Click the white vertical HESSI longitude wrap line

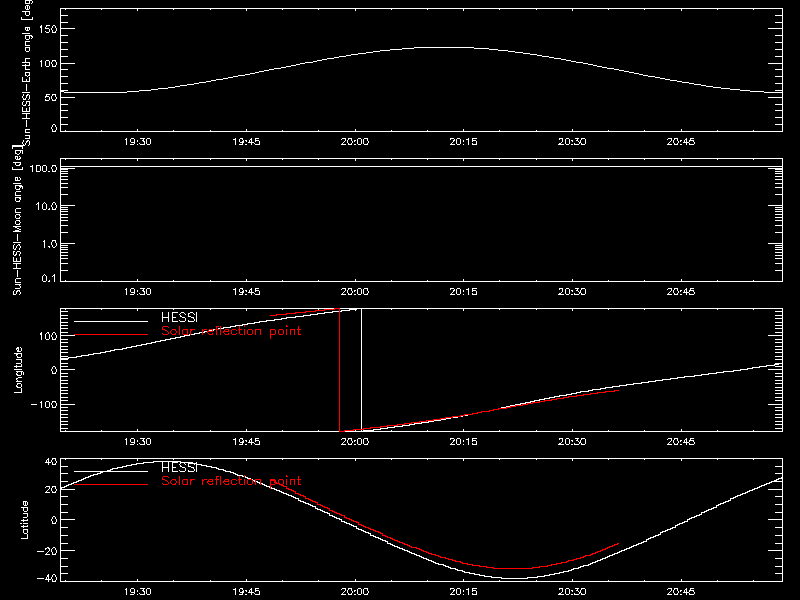361,370
